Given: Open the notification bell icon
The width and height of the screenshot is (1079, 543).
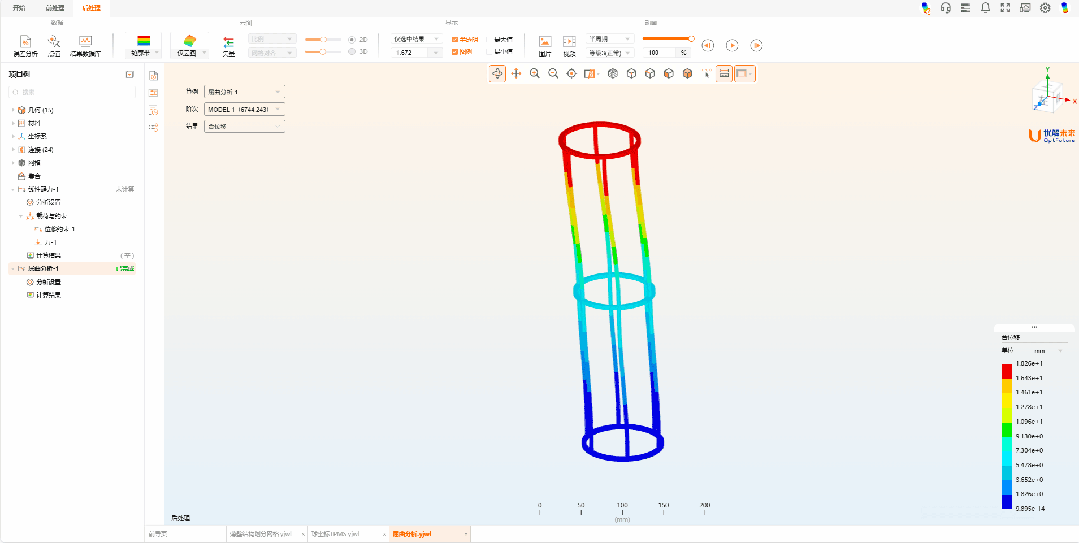Looking at the screenshot, I should (986, 8).
